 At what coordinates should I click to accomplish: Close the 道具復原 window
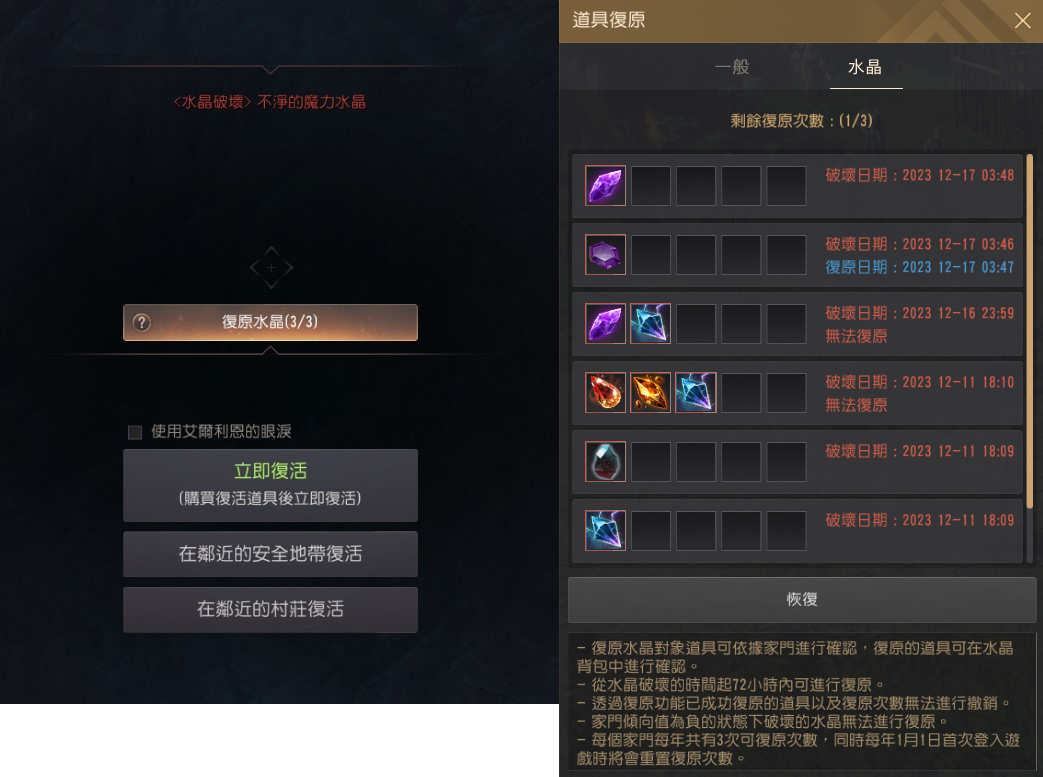1022,21
